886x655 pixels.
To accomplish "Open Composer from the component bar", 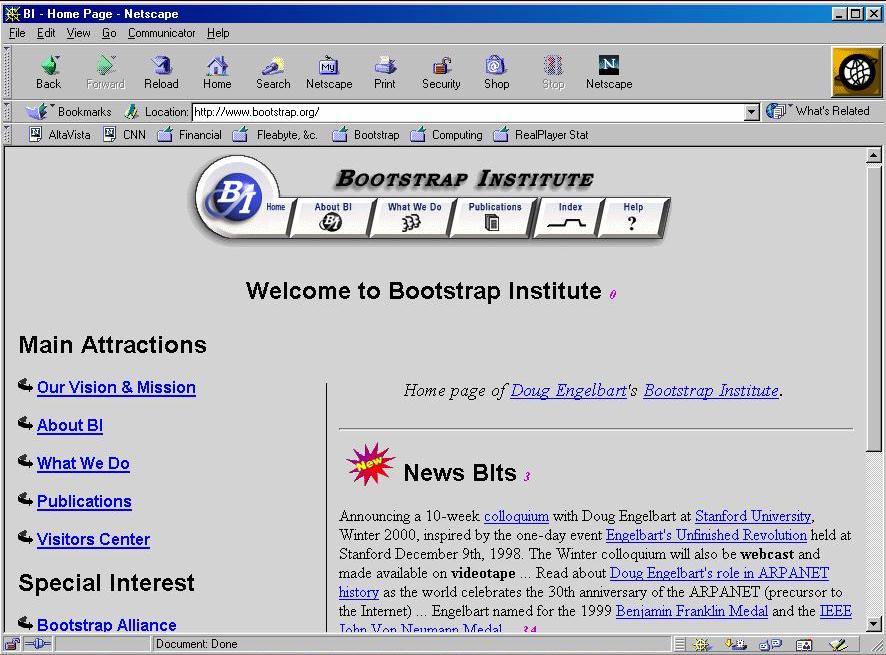I will tap(839, 644).
